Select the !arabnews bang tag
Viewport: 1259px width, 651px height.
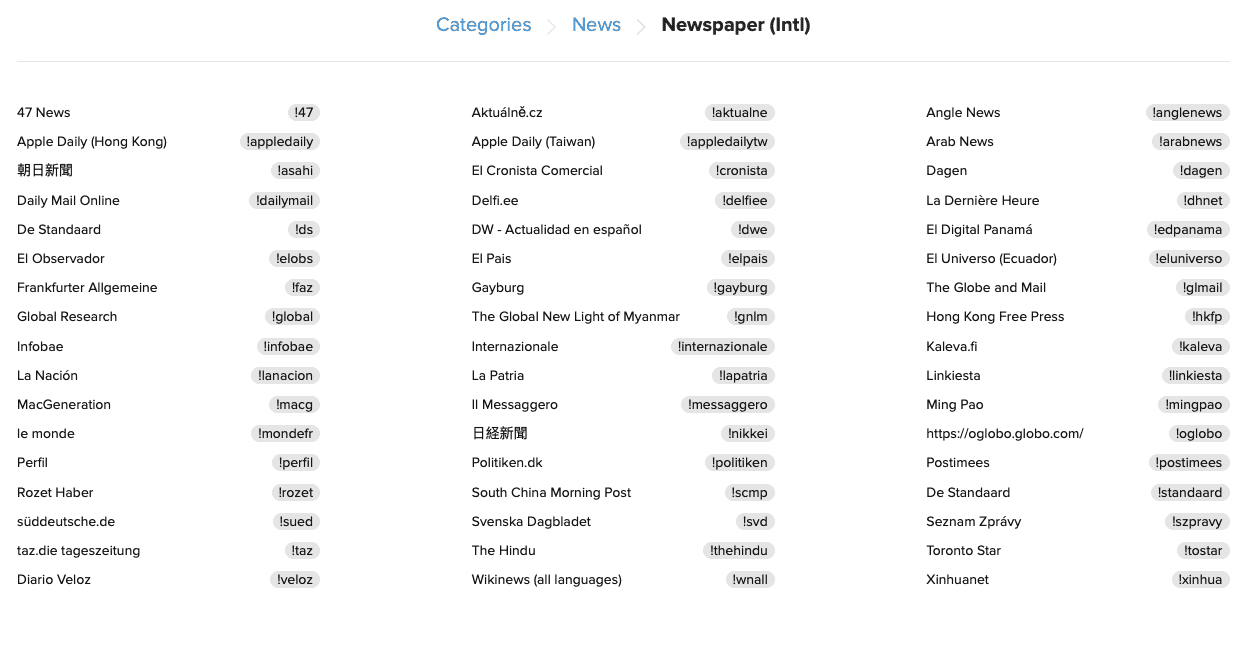[1191, 142]
